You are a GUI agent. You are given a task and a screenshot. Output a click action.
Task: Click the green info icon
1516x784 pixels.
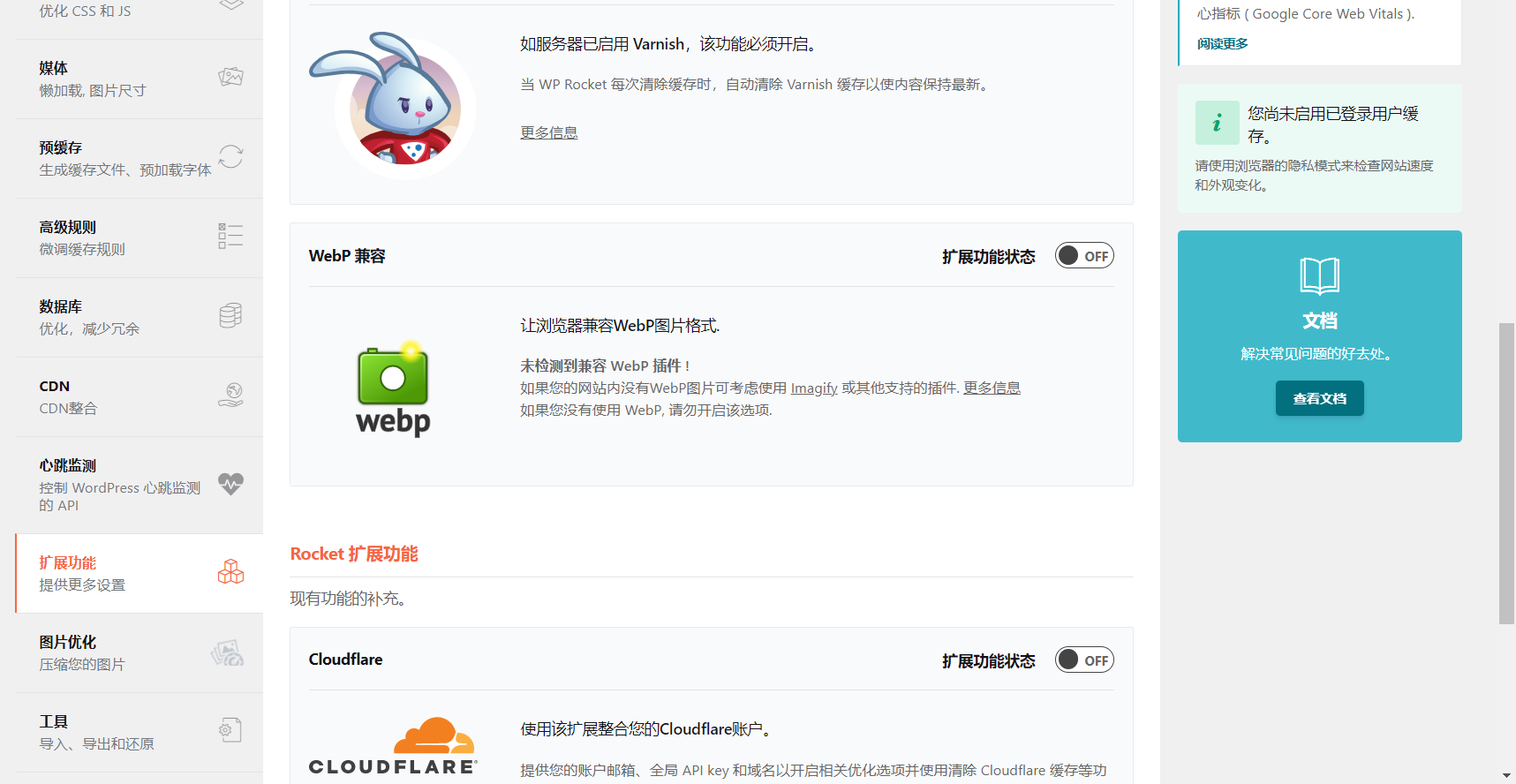pyautogui.click(x=1218, y=123)
